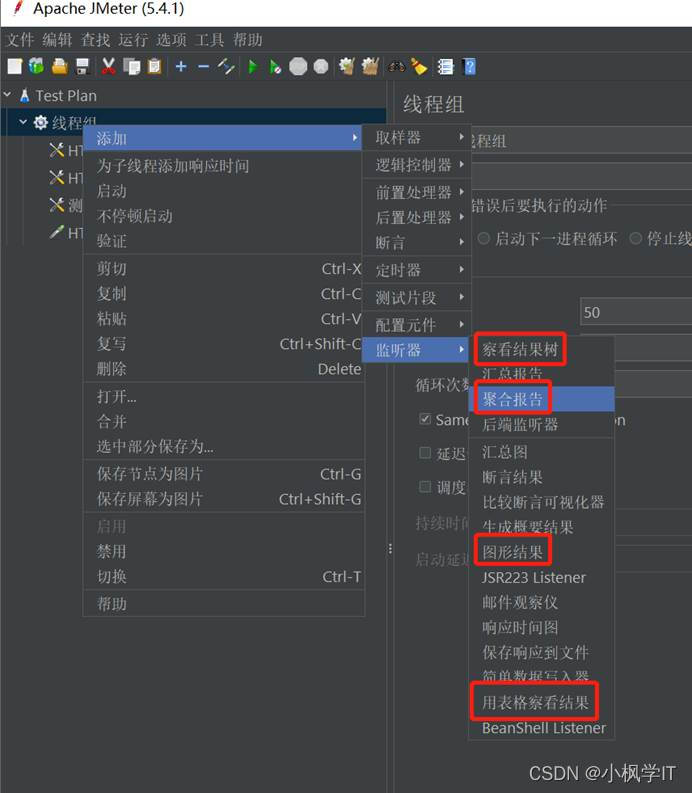Click the blue minus Collapse All icon

[x=204, y=66]
